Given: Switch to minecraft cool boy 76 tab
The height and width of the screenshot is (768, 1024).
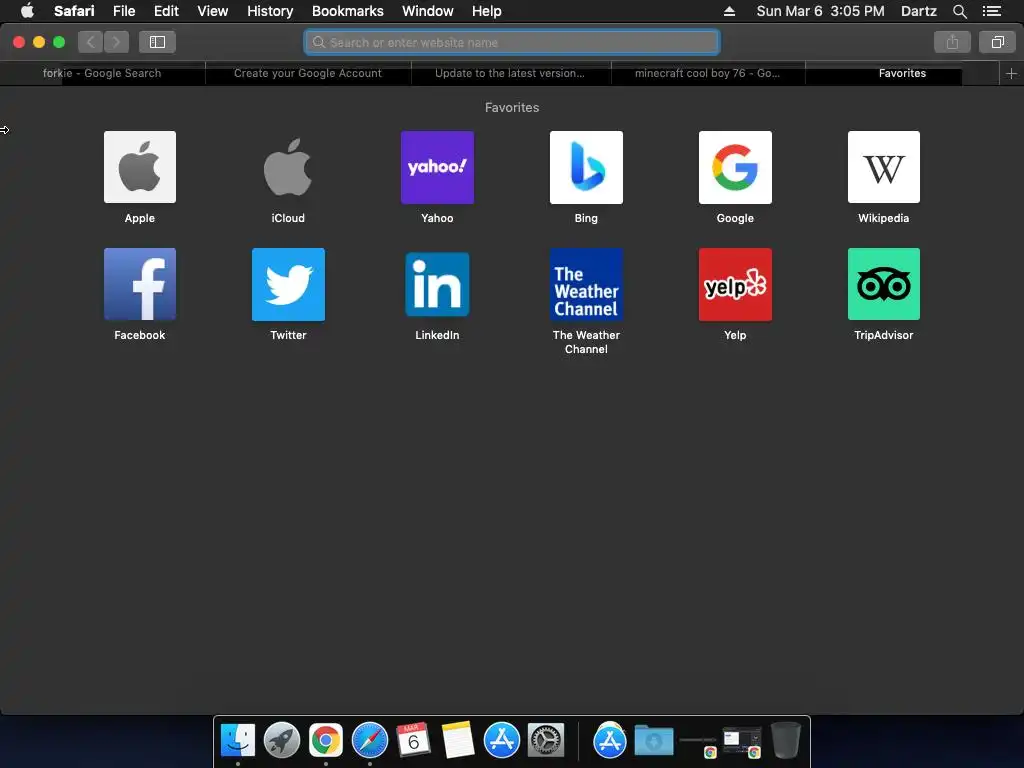Looking at the screenshot, I should (x=707, y=73).
